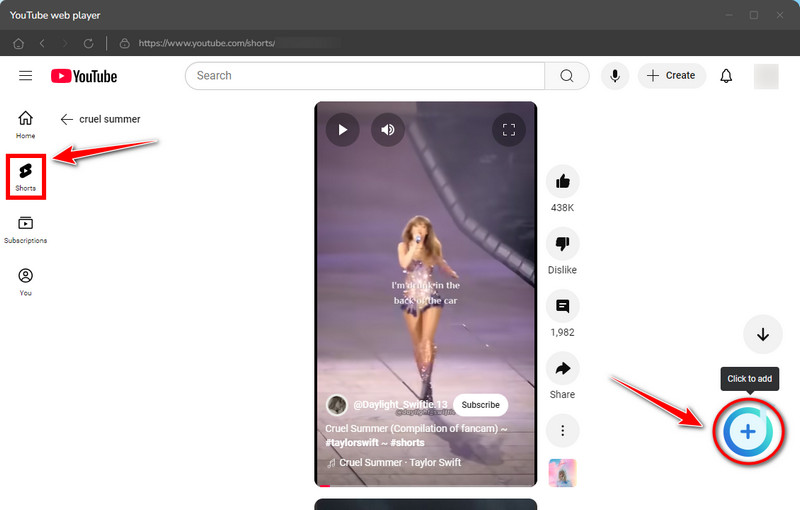The height and width of the screenshot is (510, 800).
Task: Toggle fullscreen on the short
Action: point(509,129)
